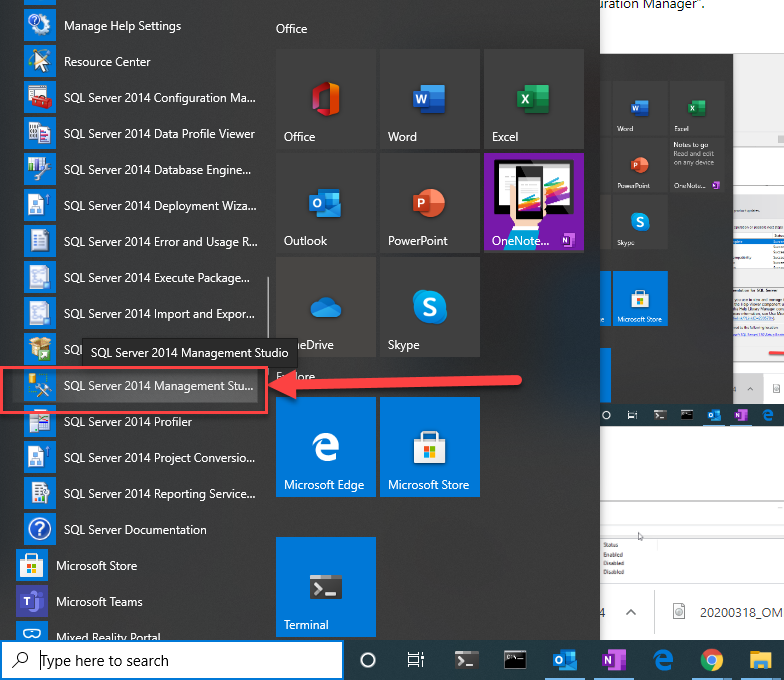Image resolution: width=784 pixels, height=680 pixels.
Task: Open the Excel tile
Action: point(534,99)
